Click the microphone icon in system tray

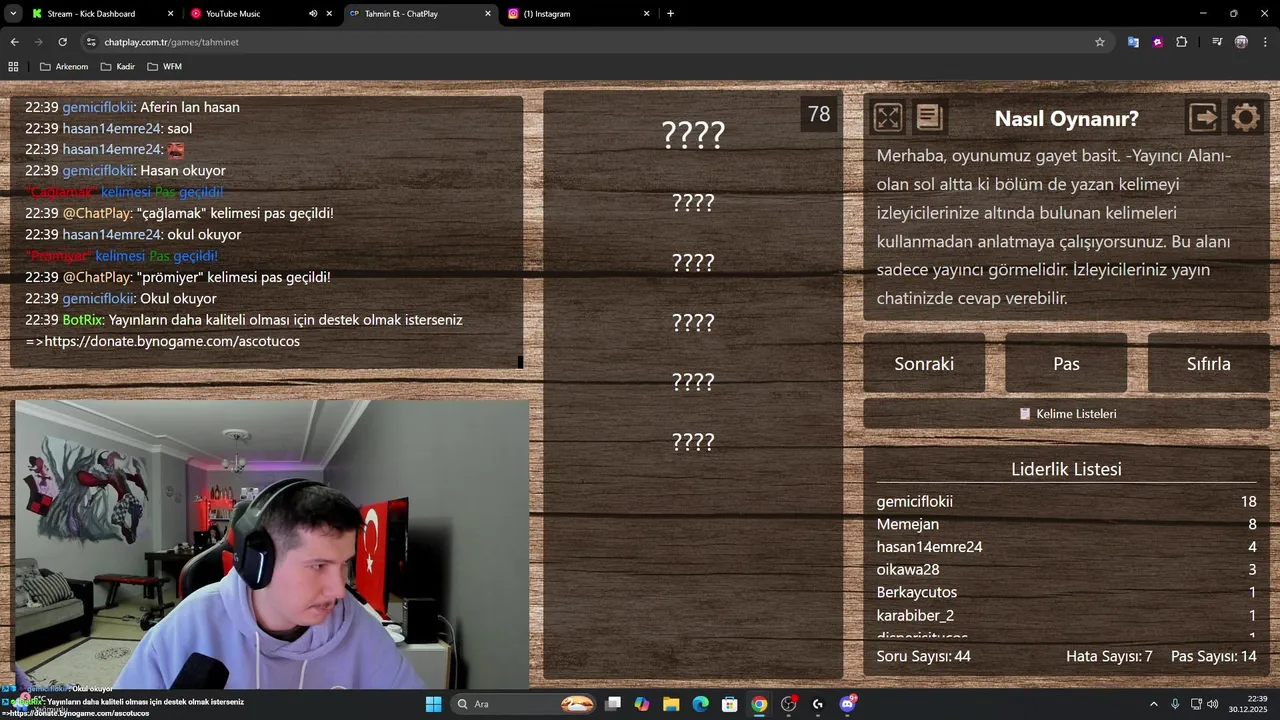point(1175,704)
